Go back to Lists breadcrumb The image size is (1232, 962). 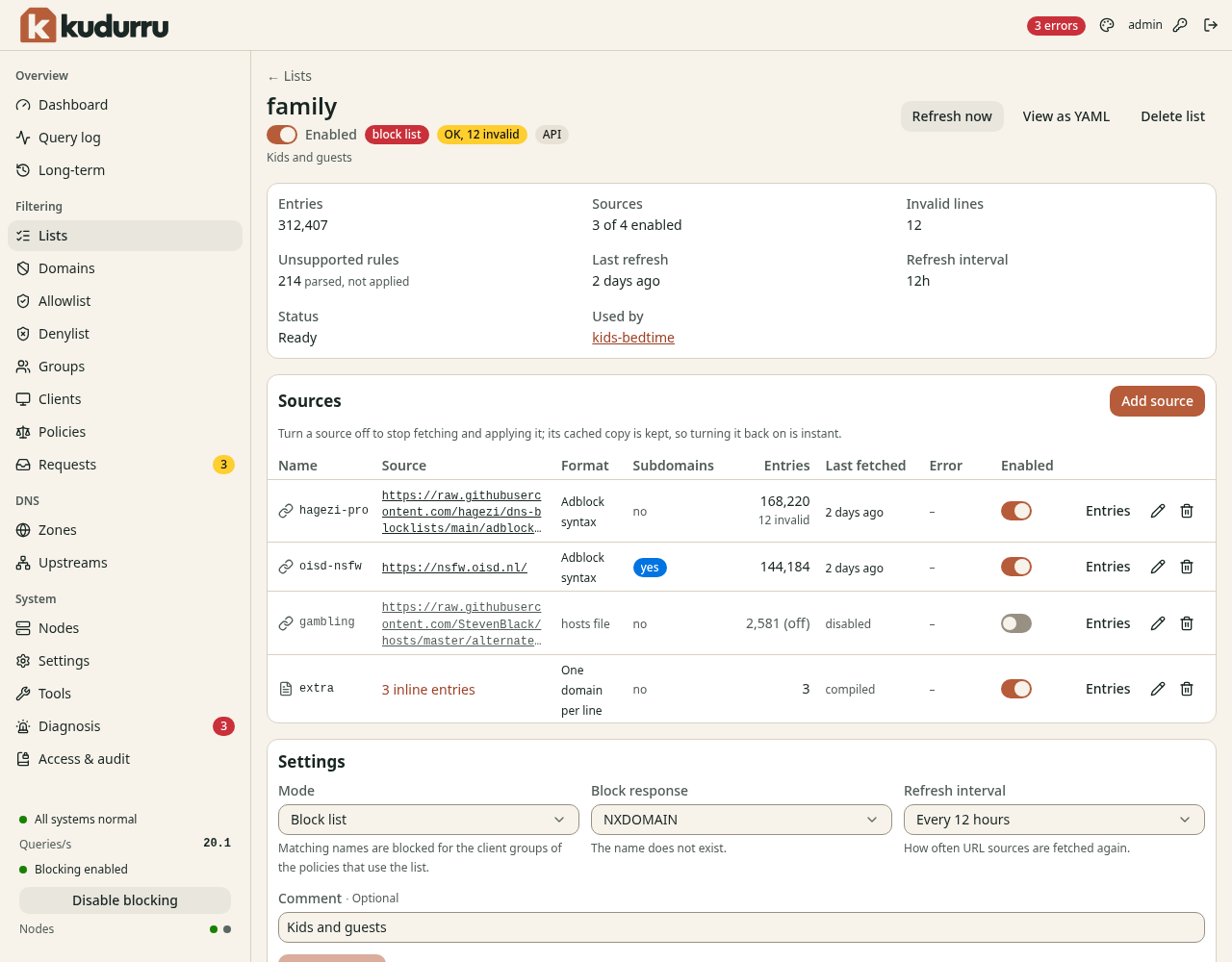pyautogui.click(x=290, y=76)
